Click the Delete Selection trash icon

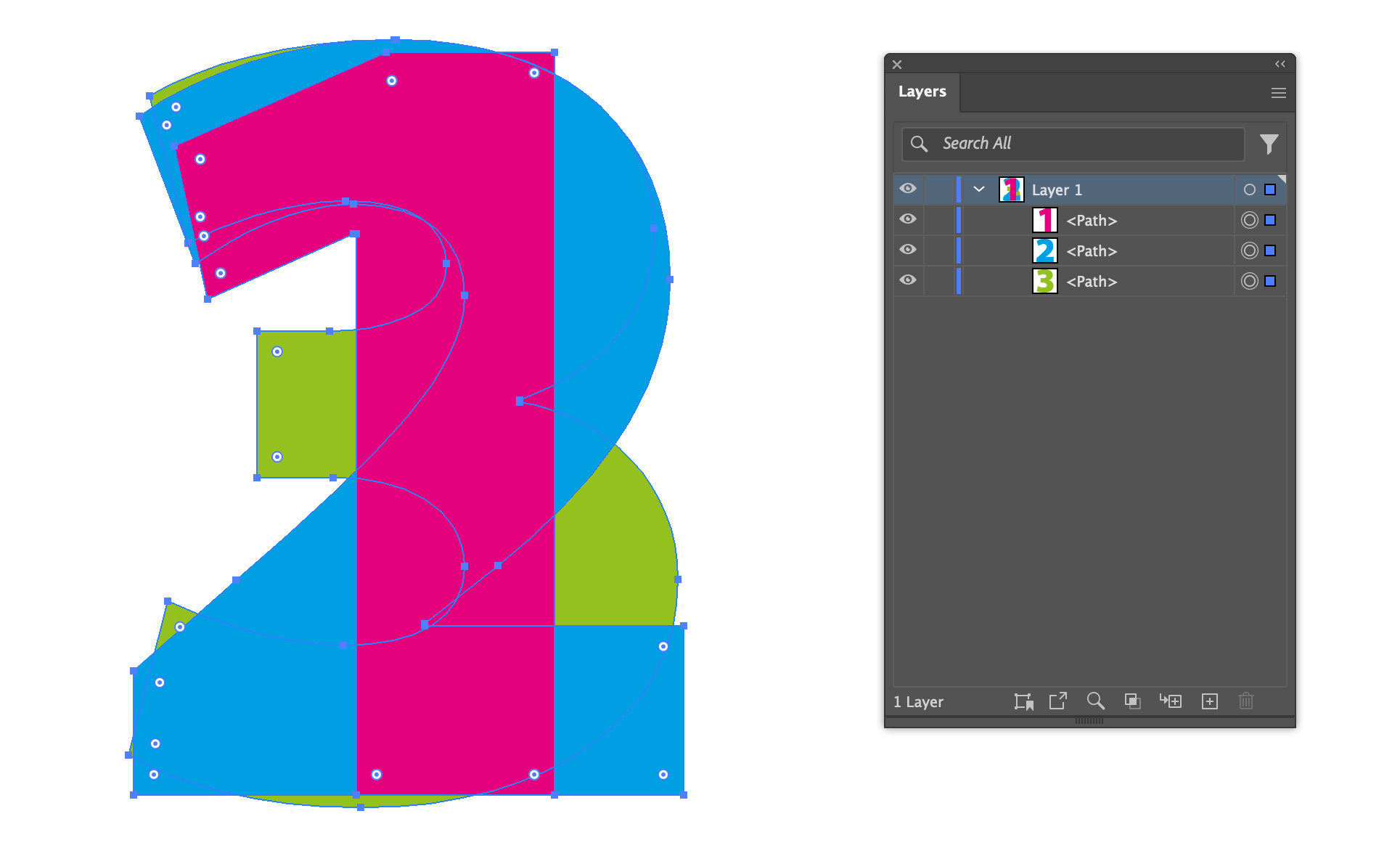(1246, 701)
